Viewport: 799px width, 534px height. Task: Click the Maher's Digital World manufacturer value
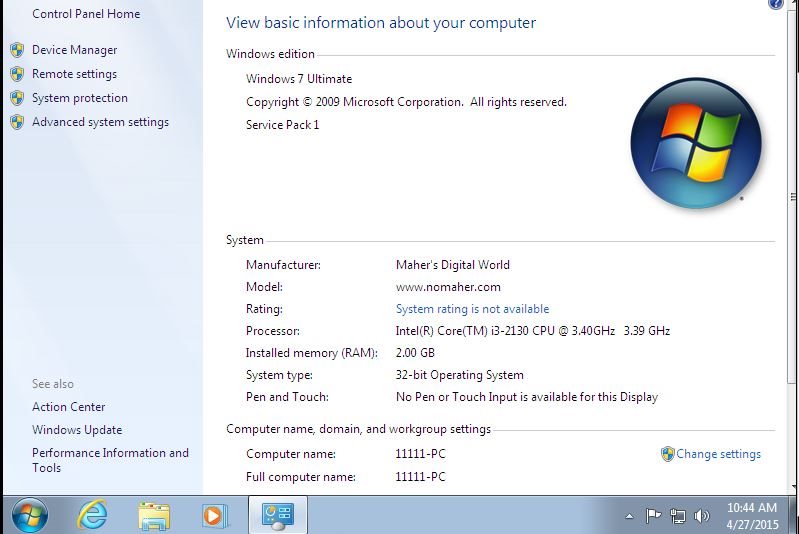(x=452, y=265)
